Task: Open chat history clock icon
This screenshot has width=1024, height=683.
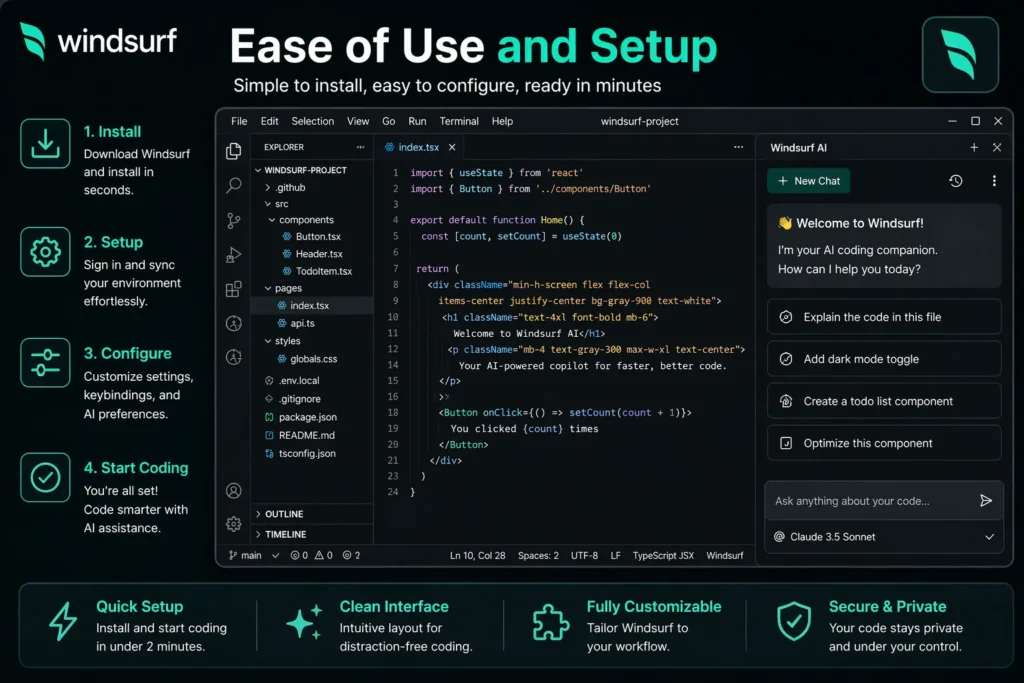Action: click(x=955, y=181)
